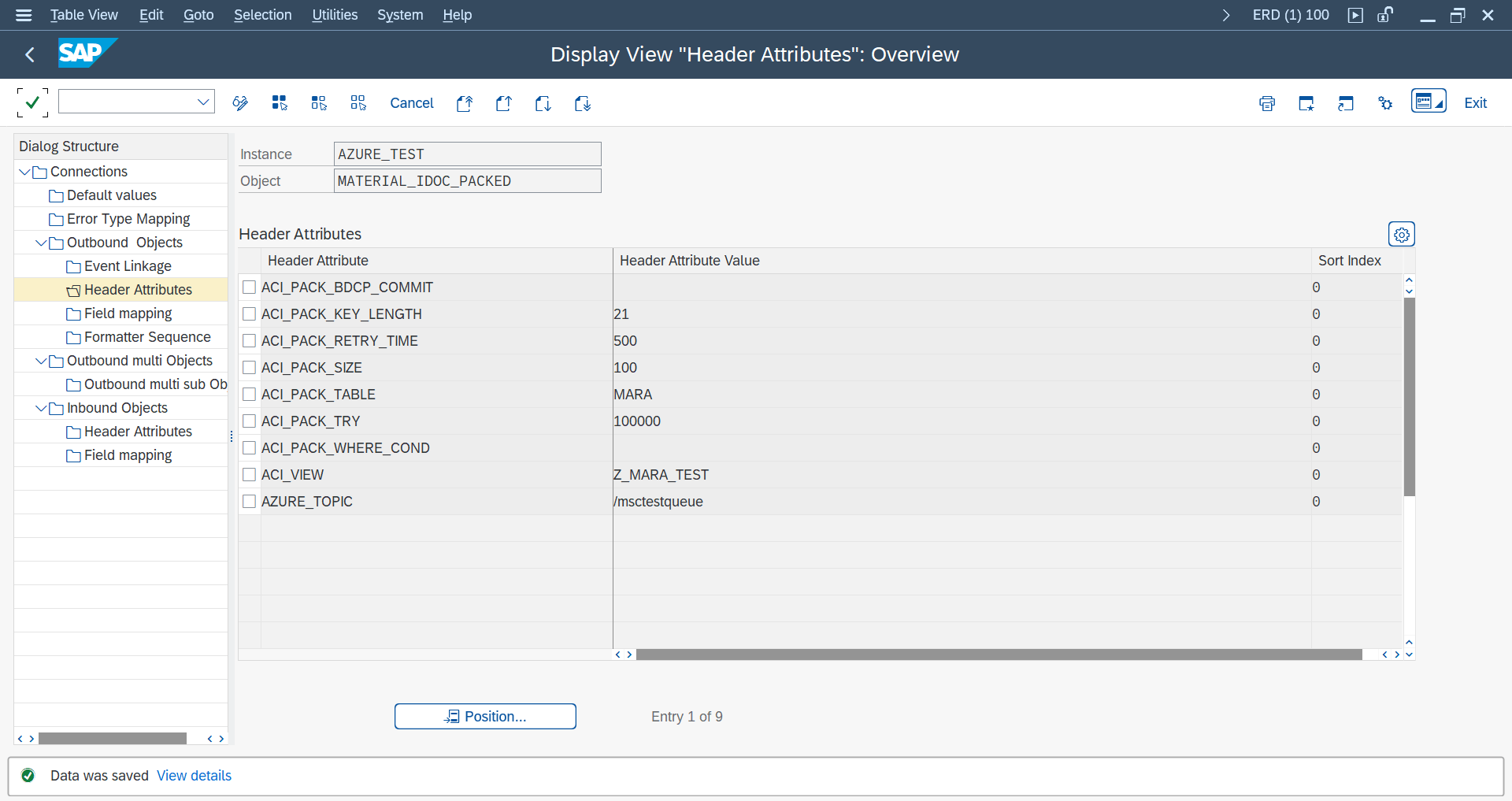
Task: Collapse the Outbound multi Objects node
Action: pos(41,361)
